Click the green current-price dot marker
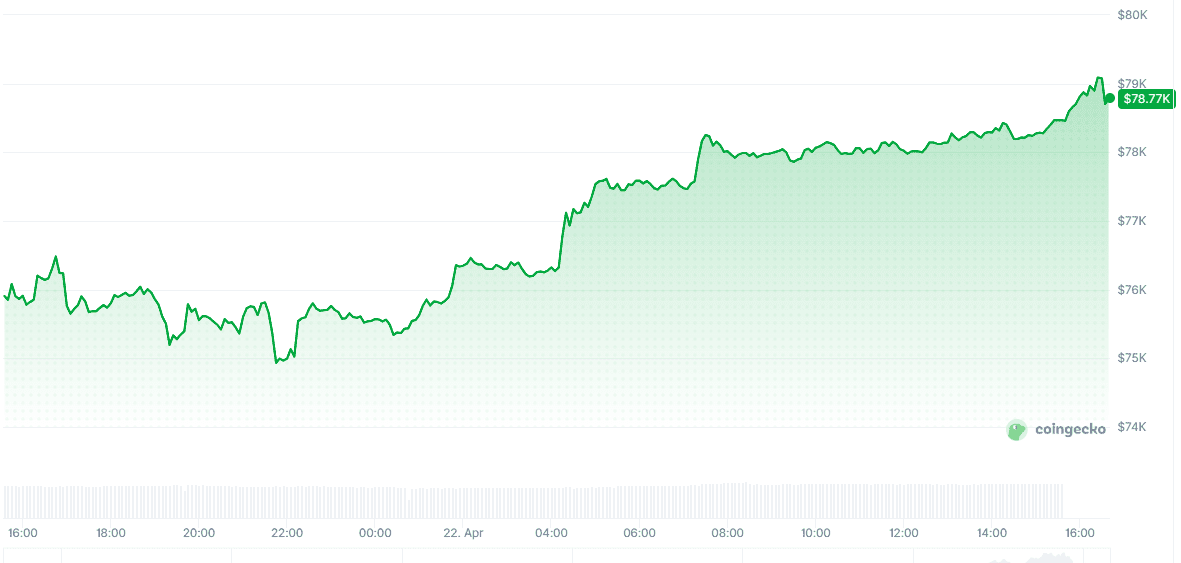 pos(1109,98)
